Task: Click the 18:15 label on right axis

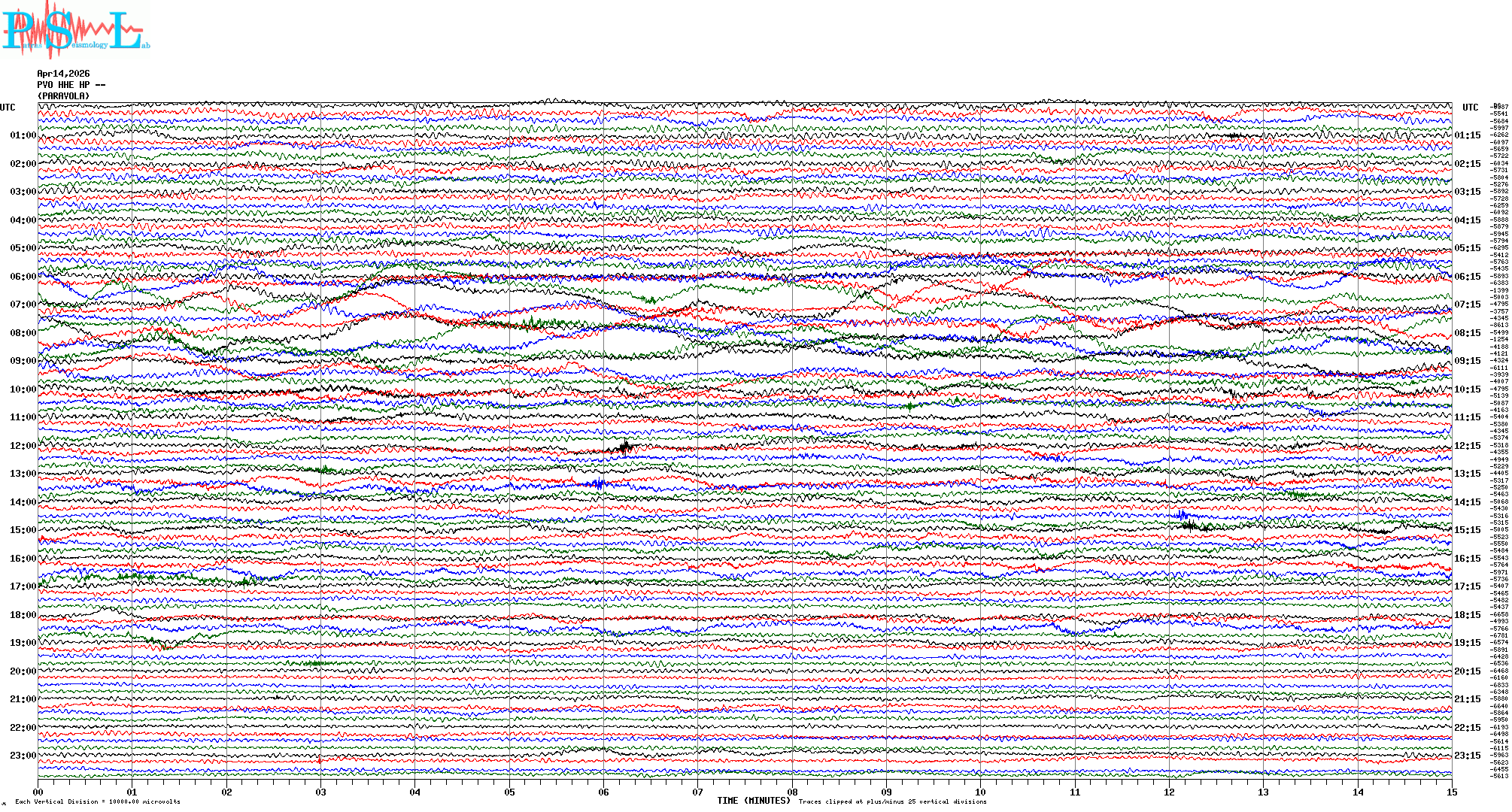Action: (x=1467, y=615)
